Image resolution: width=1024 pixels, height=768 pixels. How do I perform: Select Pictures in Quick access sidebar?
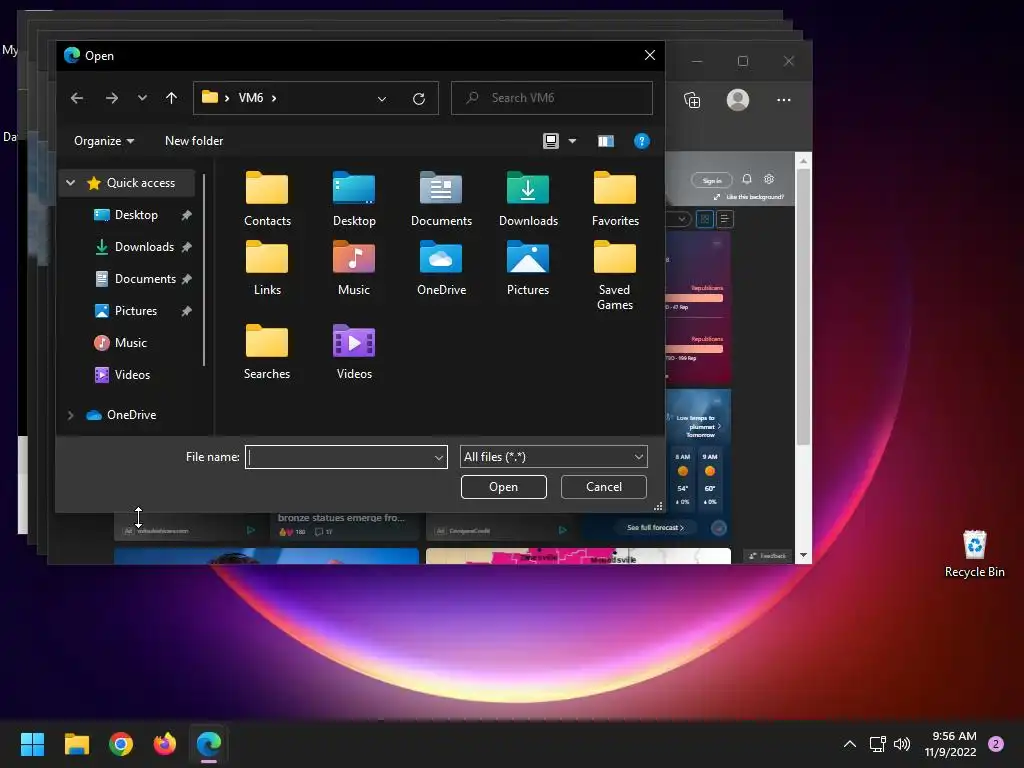tap(135, 311)
